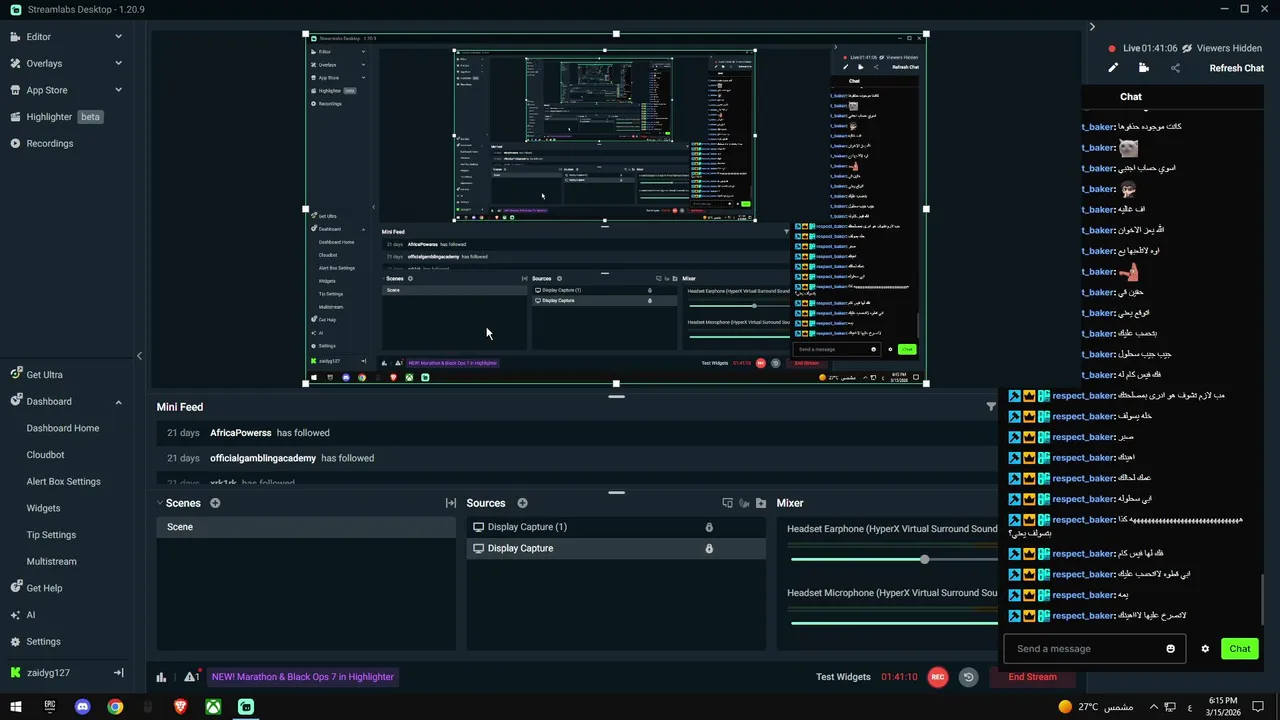This screenshot has height=720, width=1280.
Task: Open the scene transitions icon
Action: (x=451, y=503)
